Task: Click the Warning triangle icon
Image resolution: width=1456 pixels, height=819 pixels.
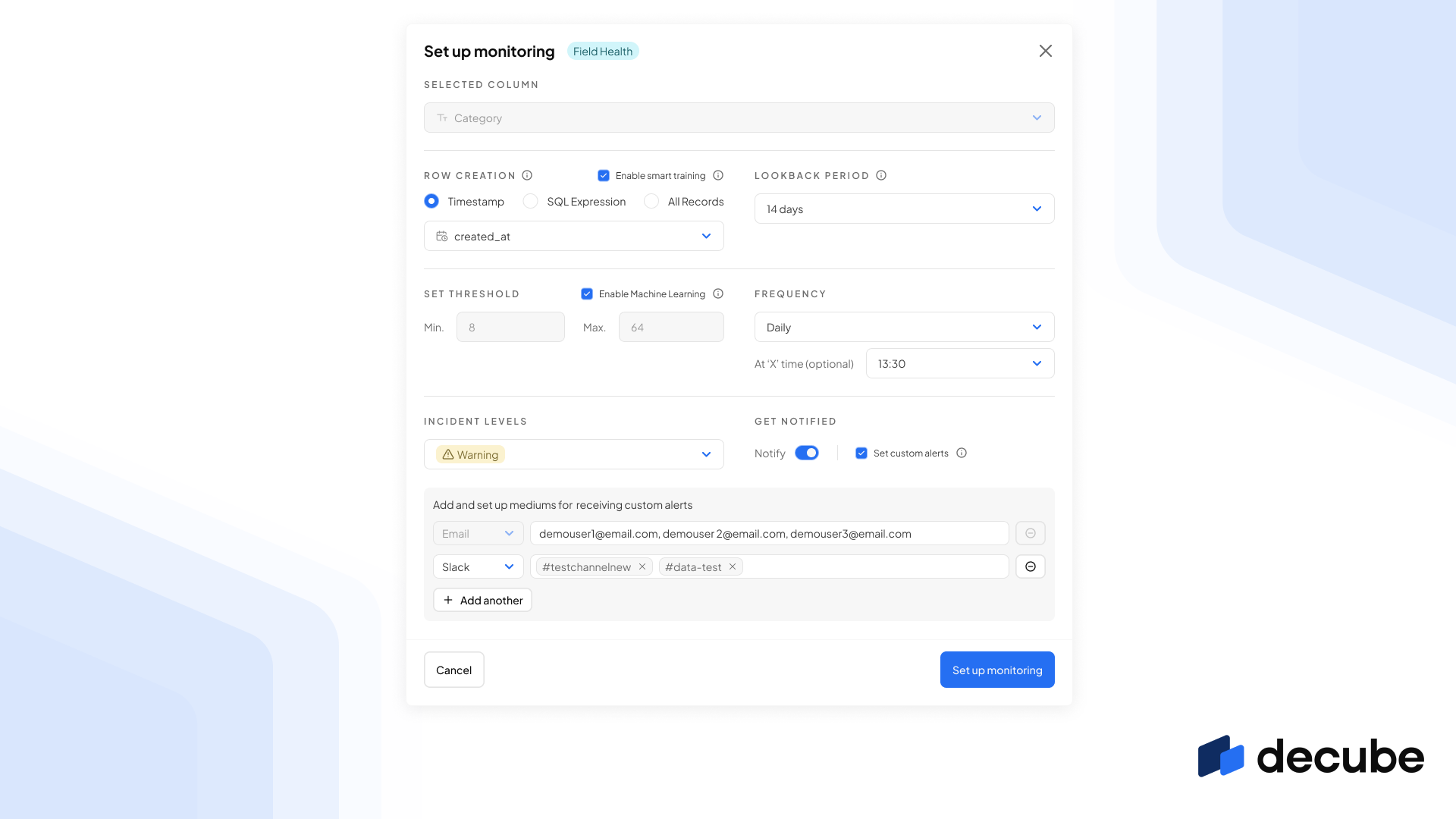Action: [x=448, y=454]
